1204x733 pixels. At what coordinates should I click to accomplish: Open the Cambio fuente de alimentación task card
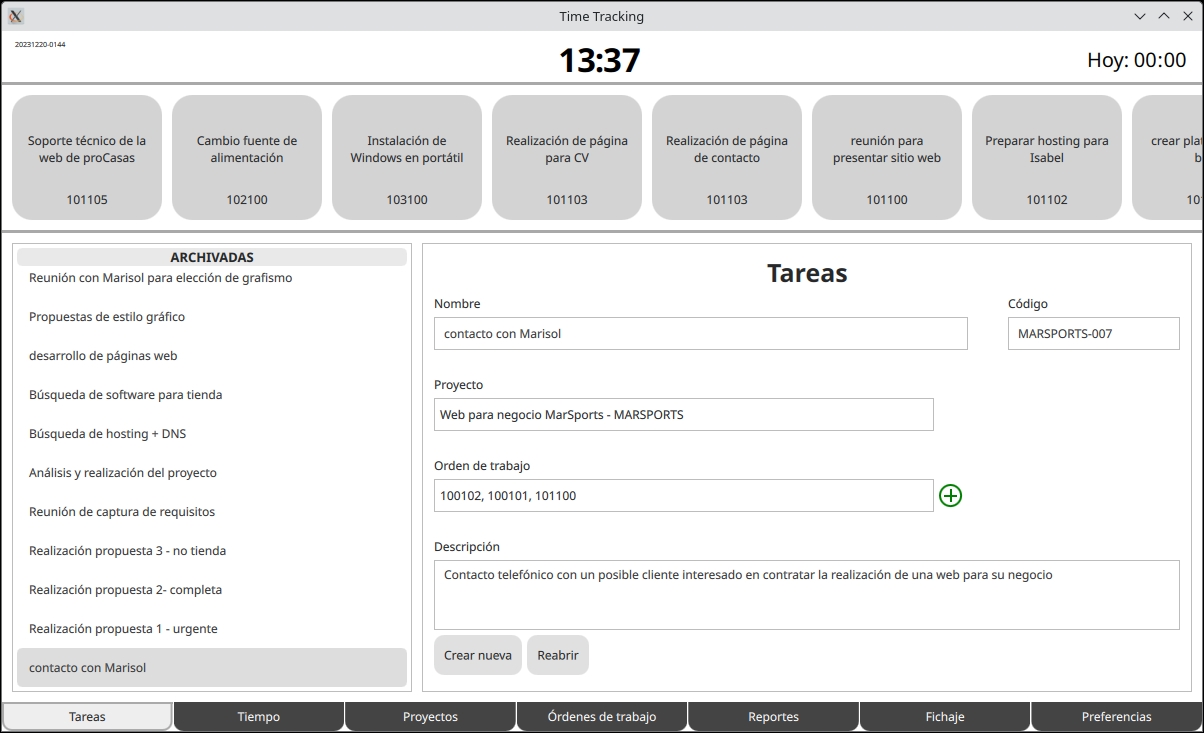(x=246, y=156)
